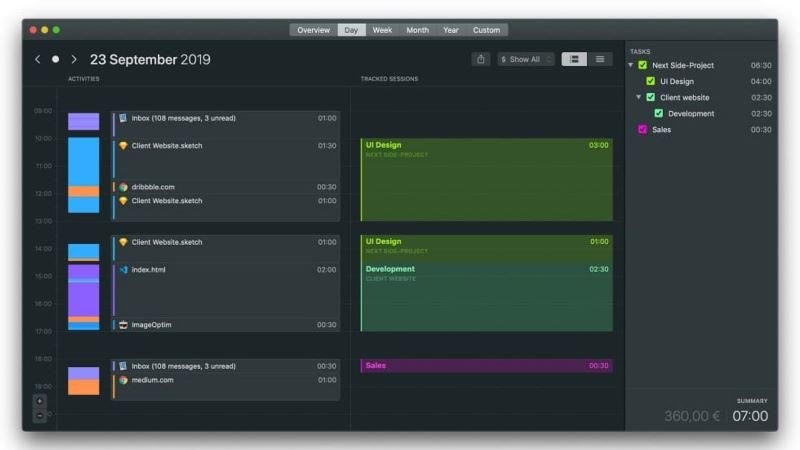Click the today dot button
The width and height of the screenshot is (800, 450).
(56, 60)
